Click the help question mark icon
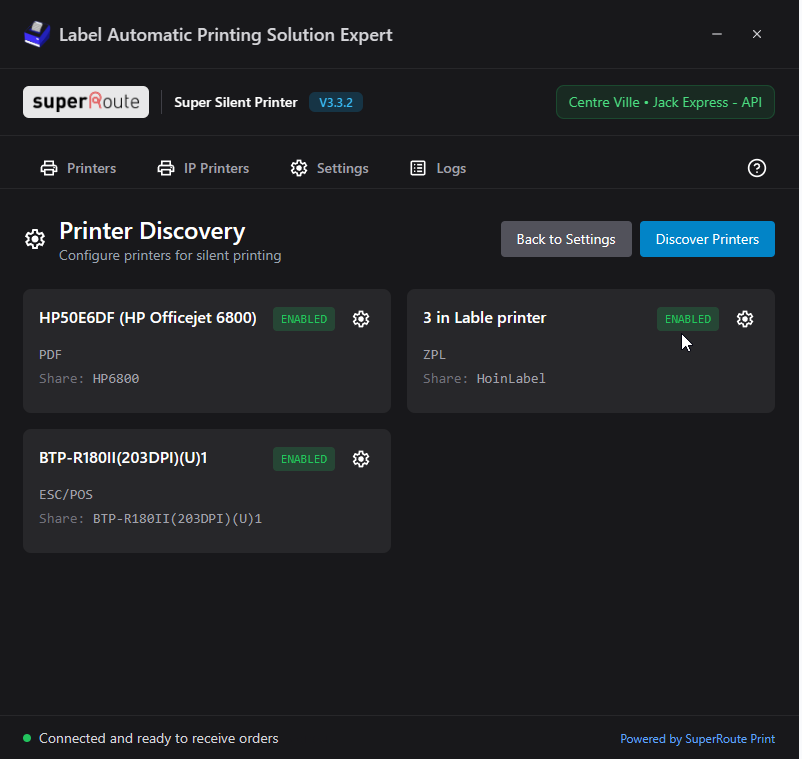This screenshot has height=759, width=802. [x=757, y=168]
